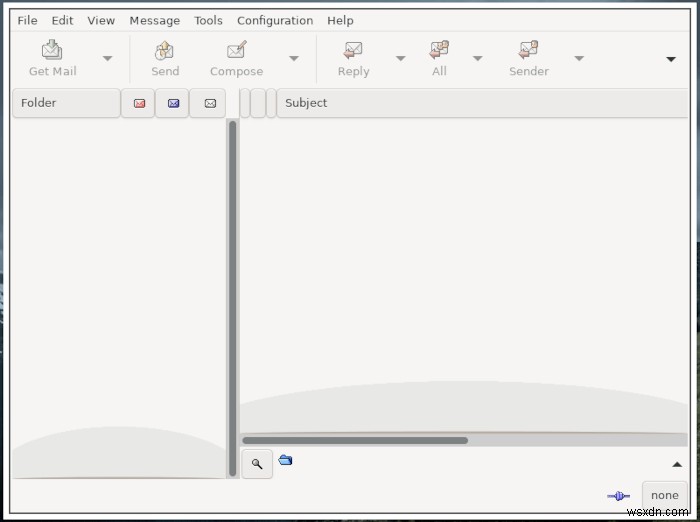Image resolution: width=700 pixels, height=522 pixels.
Task: Show hidden toolbar items overflow arrow
Action: [x=671, y=59]
